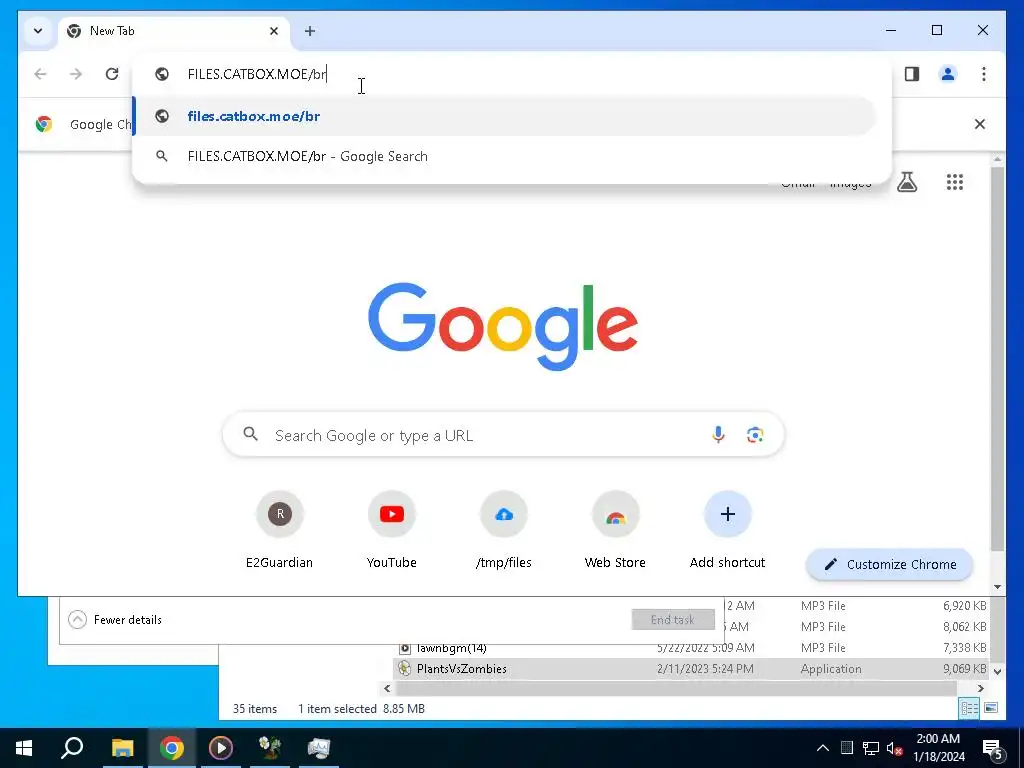
Task: Click in the address bar text
Action: click(257, 74)
